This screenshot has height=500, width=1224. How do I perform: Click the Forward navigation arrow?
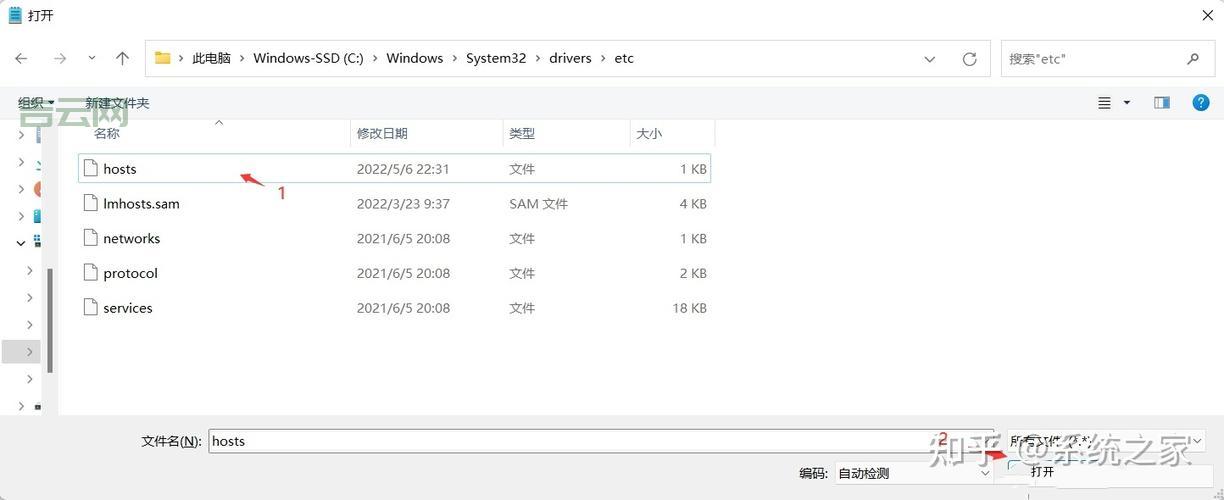pyautogui.click(x=59, y=59)
